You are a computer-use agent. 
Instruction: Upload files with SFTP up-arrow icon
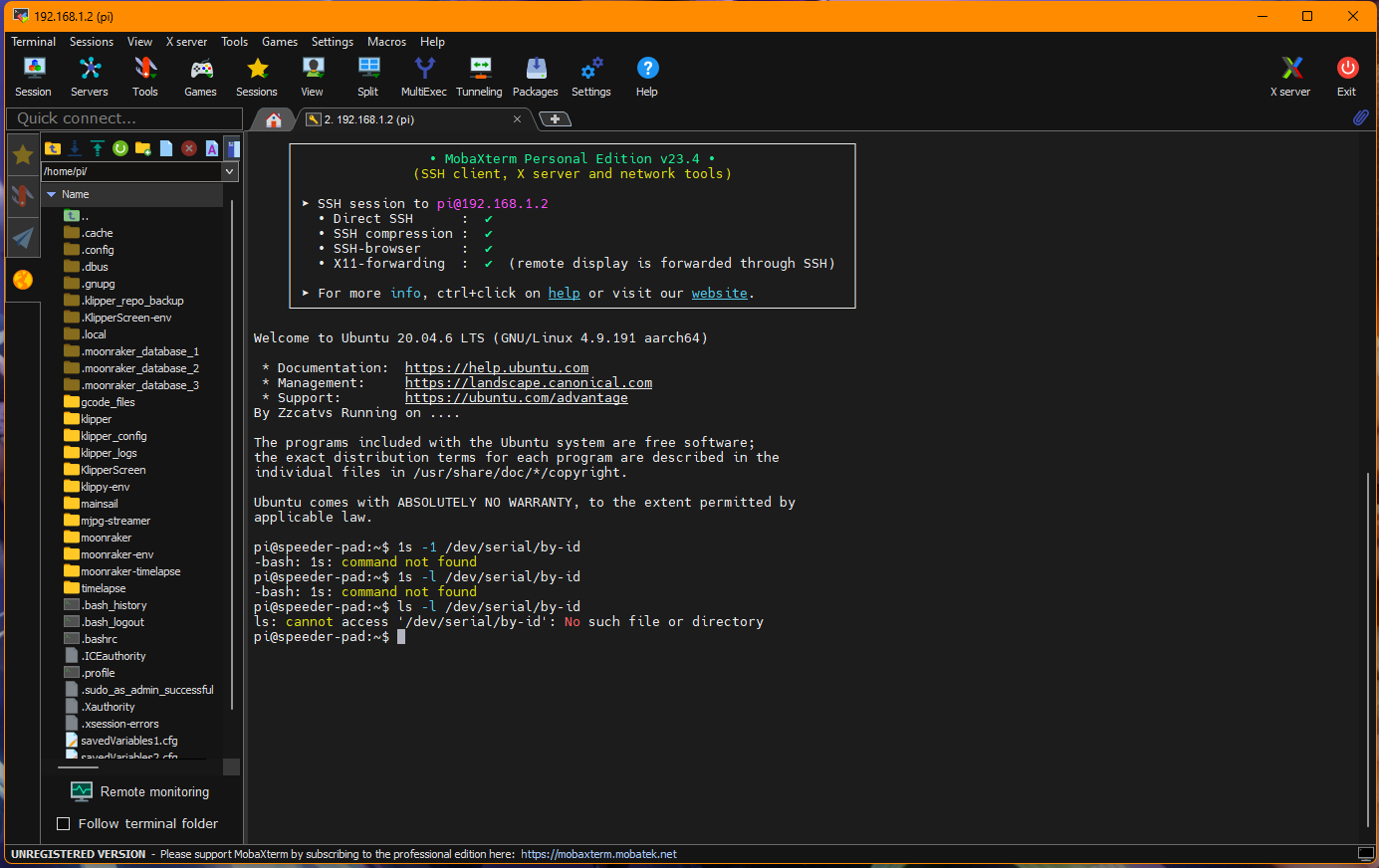tap(98, 148)
